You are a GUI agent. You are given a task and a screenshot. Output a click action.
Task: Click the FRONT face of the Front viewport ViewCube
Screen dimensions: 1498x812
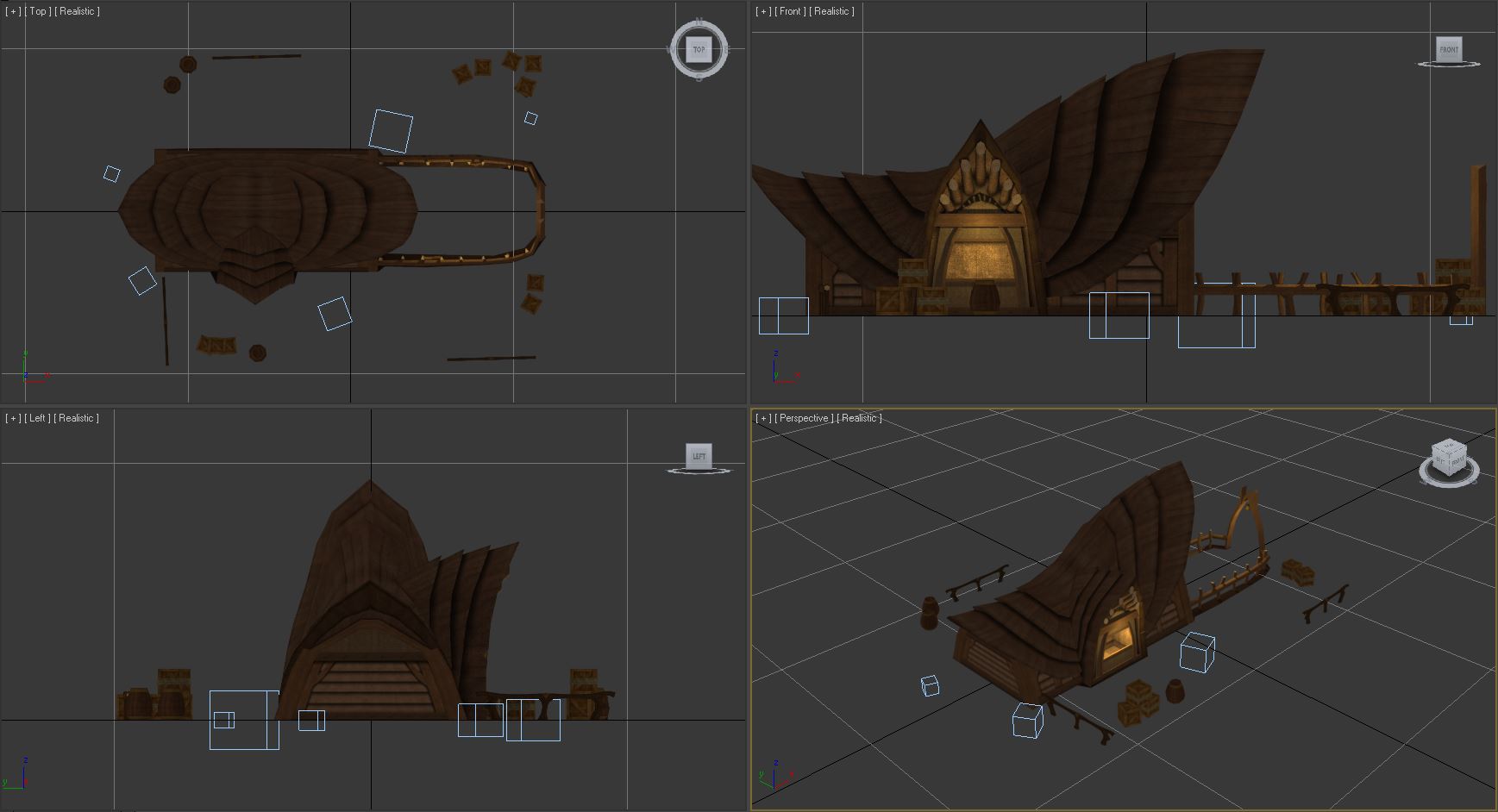[1449, 49]
